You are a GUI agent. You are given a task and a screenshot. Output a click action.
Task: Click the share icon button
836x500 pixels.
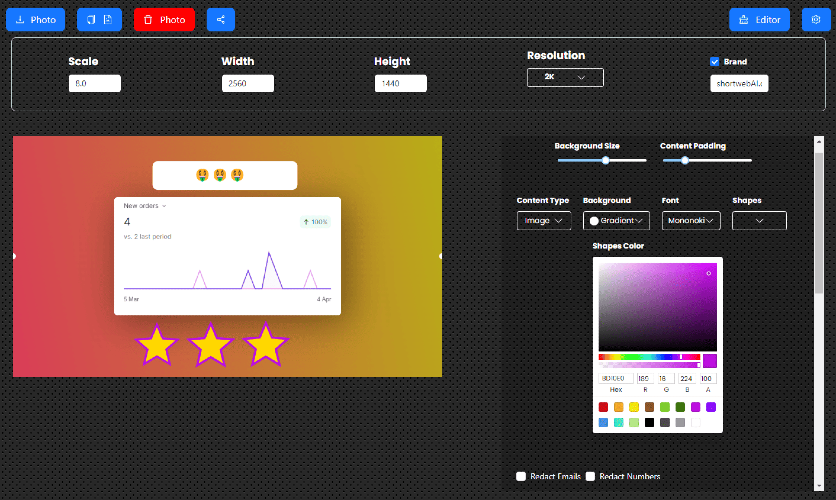221,20
